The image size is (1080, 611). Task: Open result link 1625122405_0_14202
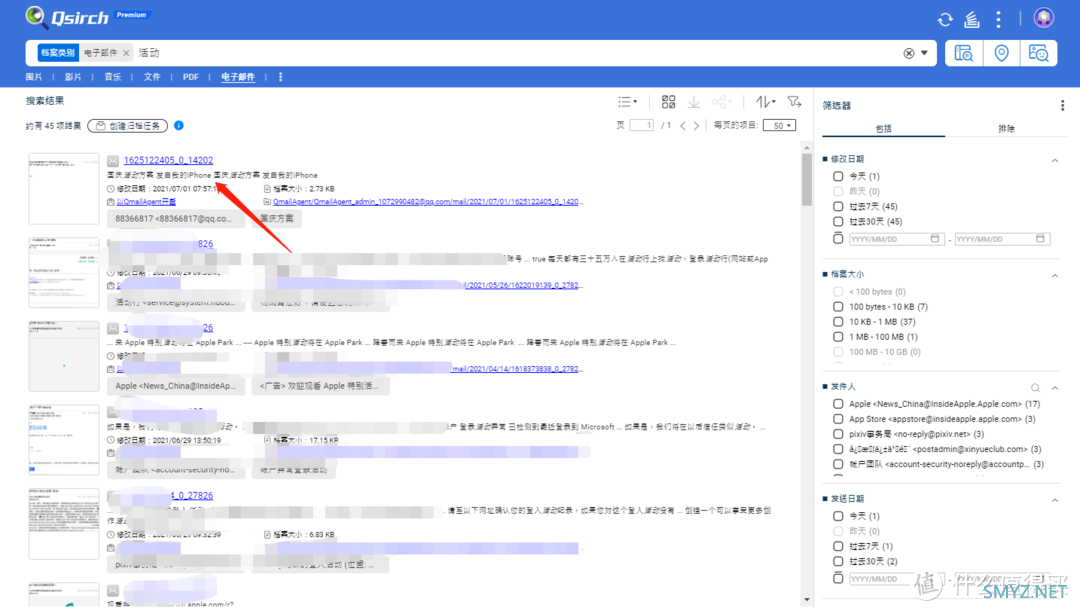pyautogui.click(x=168, y=160)
